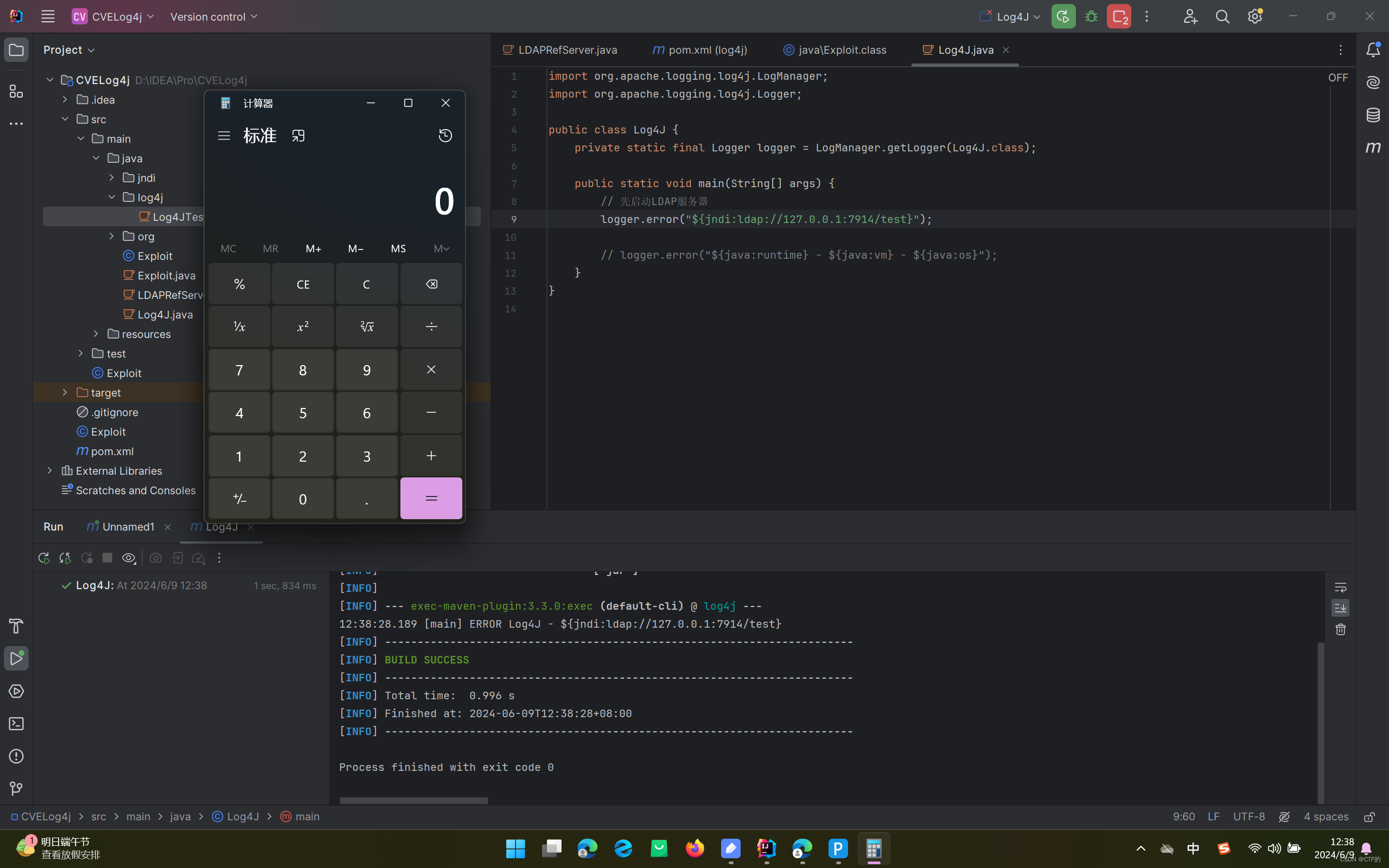Click the console horizontal scrollbar
Viewport: 1389px width, 868px height.
coord(413,800)
